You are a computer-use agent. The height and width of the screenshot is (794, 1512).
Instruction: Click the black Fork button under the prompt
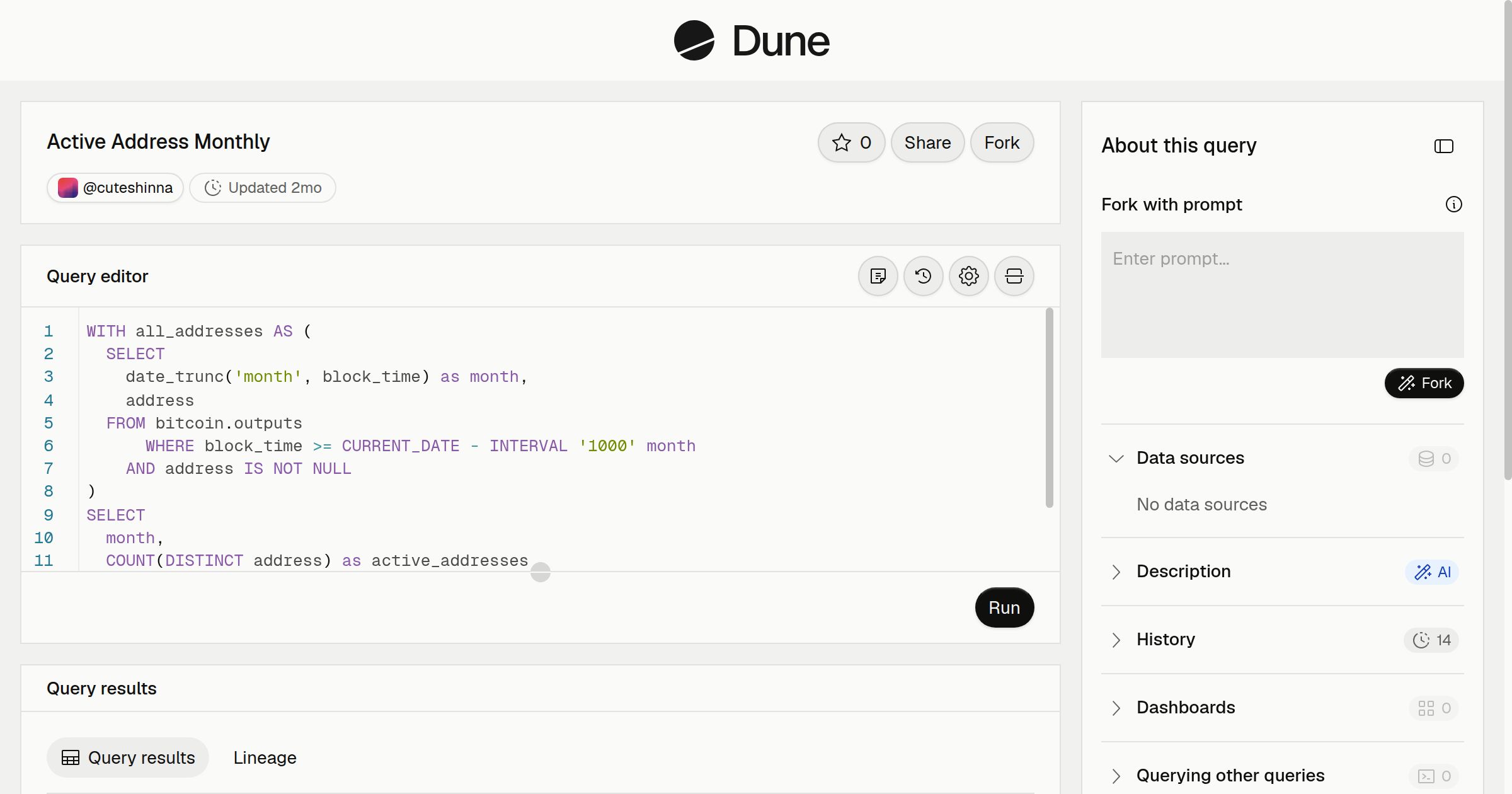pyautogui.click(x=1424, y=383)
